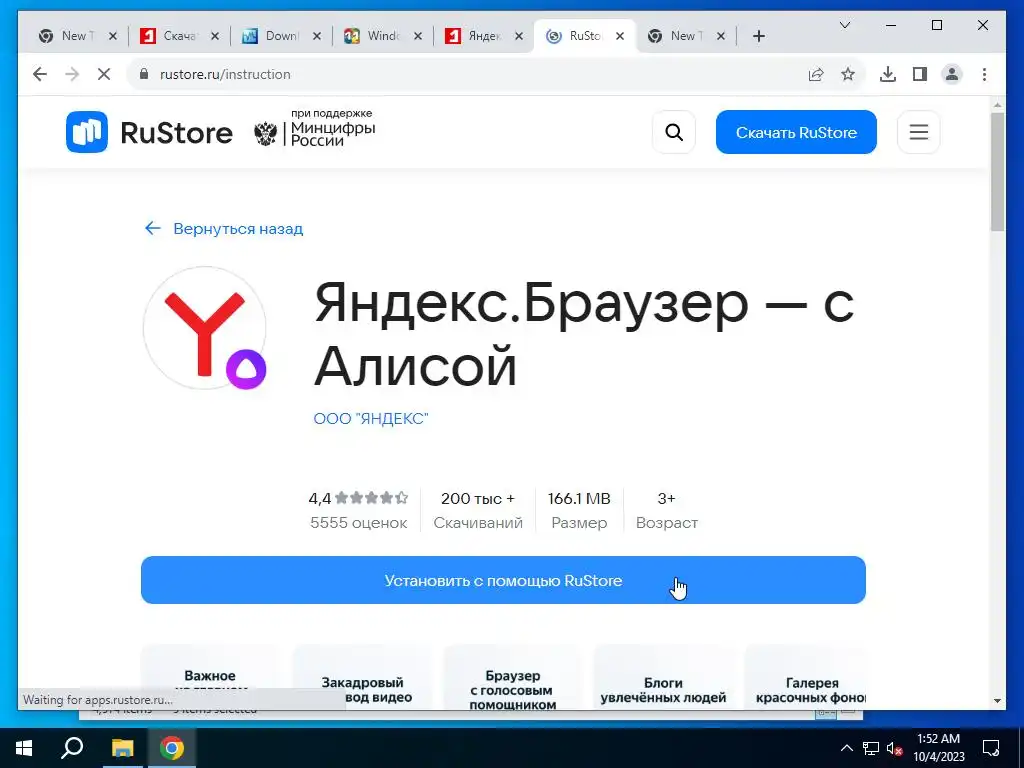Open a new tab with plus button
This screenshot has height=768, width=1024.
tap(758, 36)
